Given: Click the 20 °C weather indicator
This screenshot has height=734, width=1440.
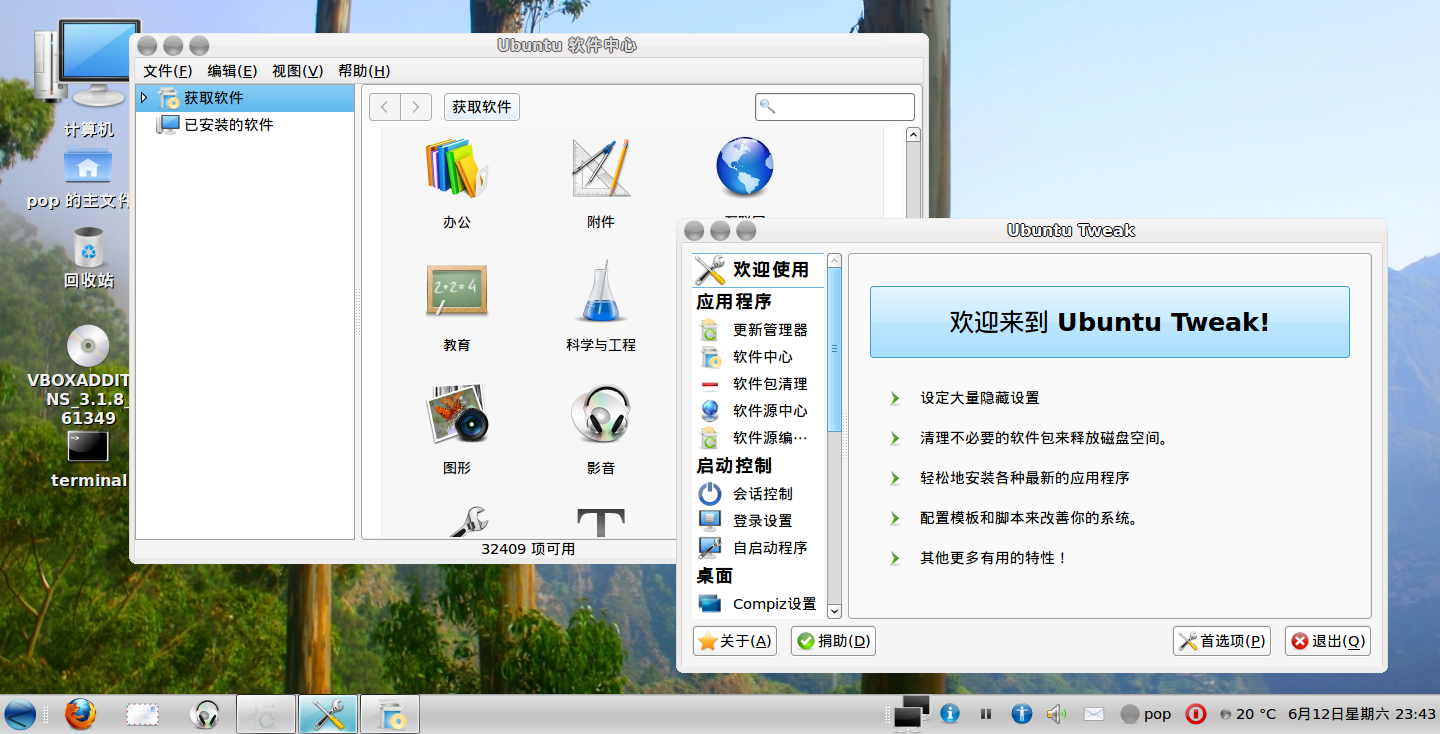Looking at the screenshot, I should pos(1248,714).
